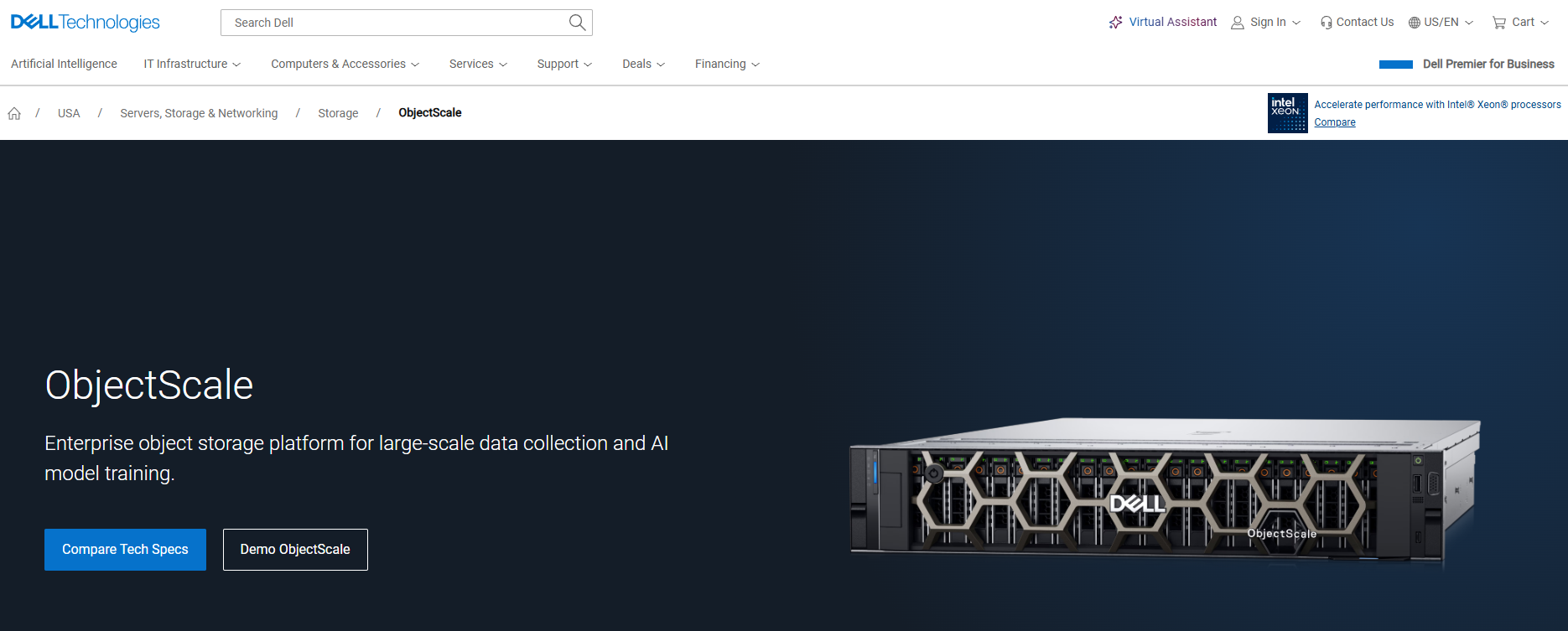This screenshot has width=1568, height=631.
Task: Click the Contact Us headset icon
Action: (x=1326, y=23)
